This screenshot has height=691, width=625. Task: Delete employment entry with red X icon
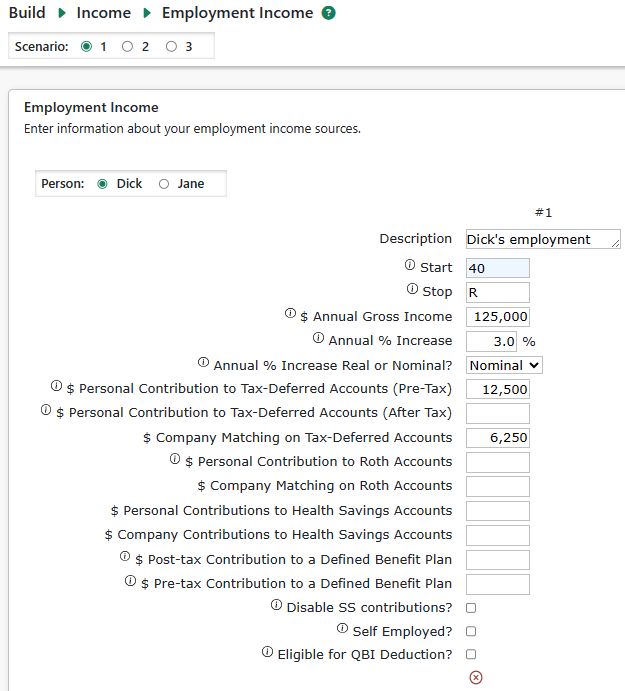click(x=476, y=678)
